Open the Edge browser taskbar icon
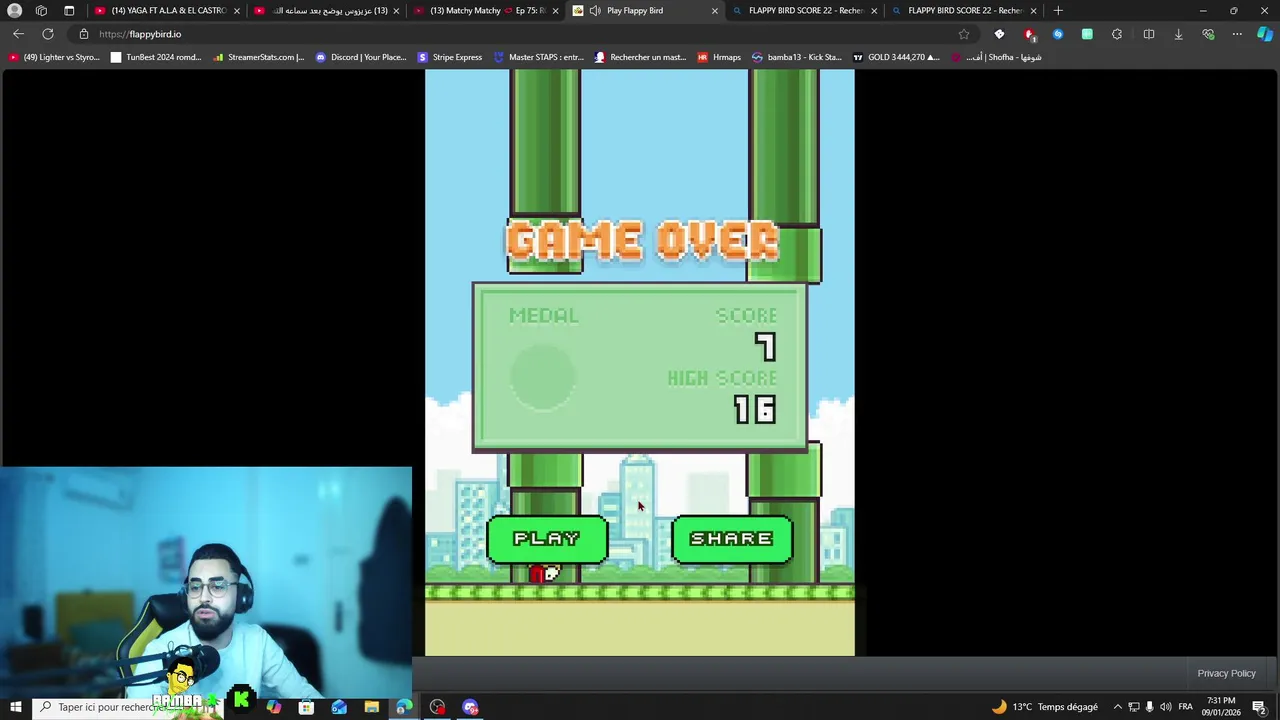Image resolution: width=1280 pixels, height=720 pixels. tap(404, 707)
